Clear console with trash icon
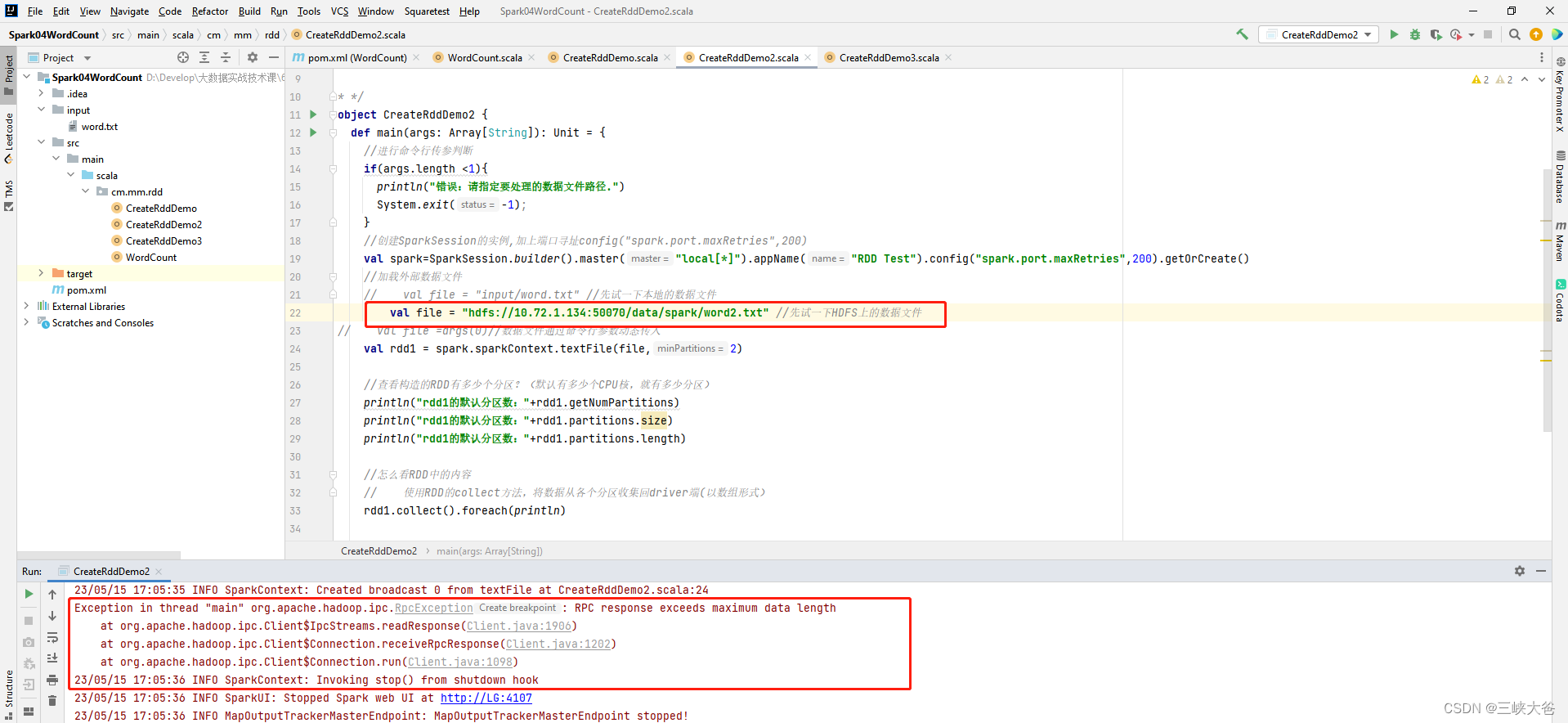 tap(52, 701)
